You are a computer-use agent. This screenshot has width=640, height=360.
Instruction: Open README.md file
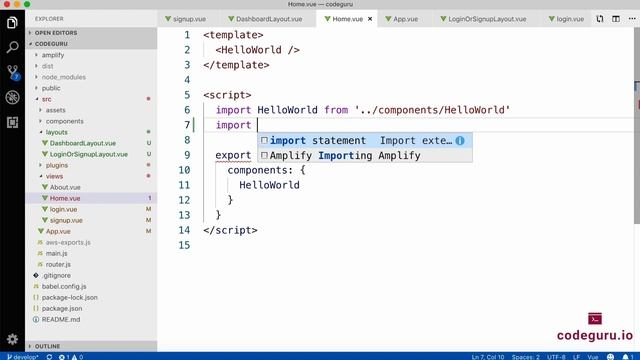[x=91, y=319]
